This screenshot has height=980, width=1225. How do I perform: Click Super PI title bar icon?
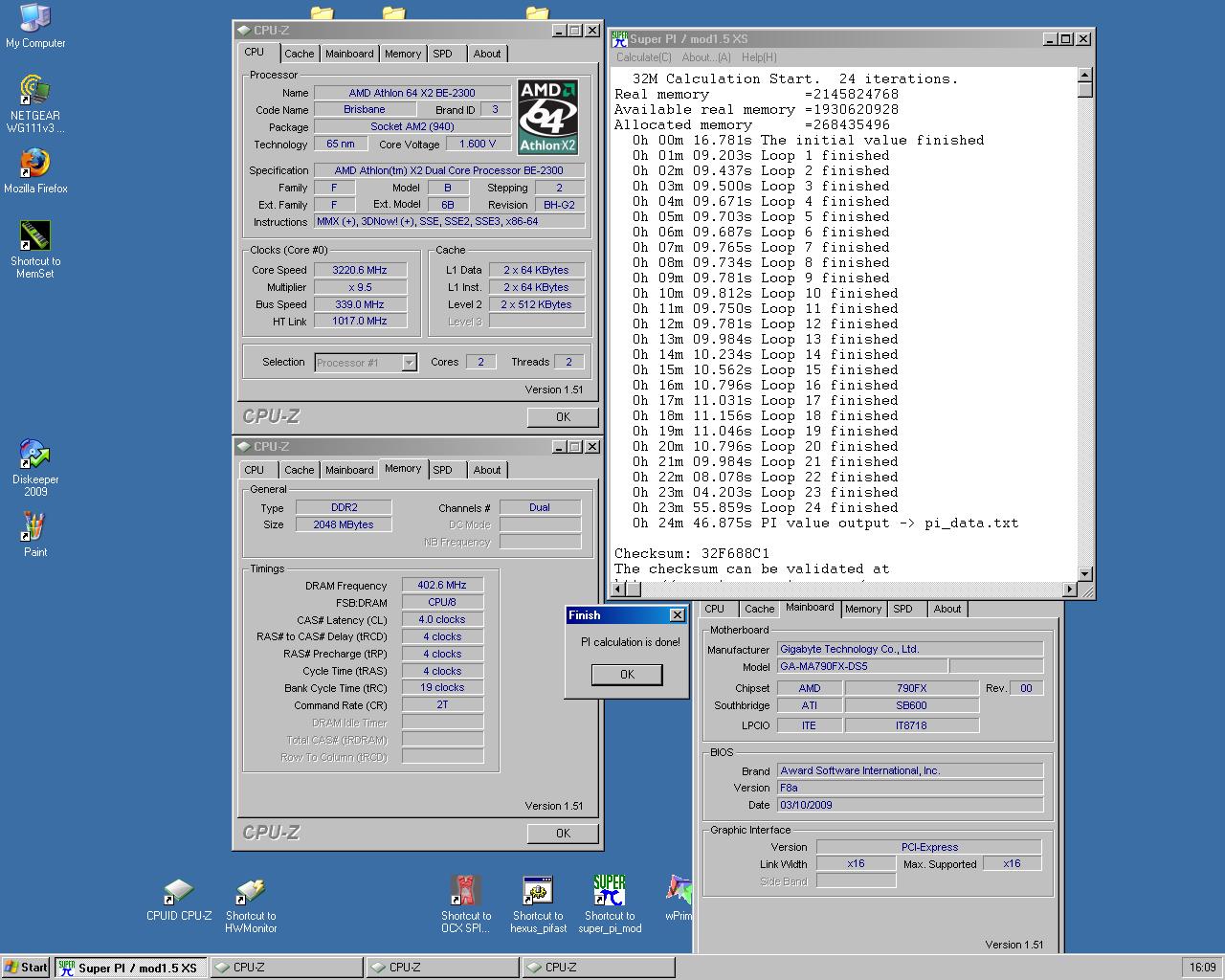pyautogui.click(x=619, y=39)
